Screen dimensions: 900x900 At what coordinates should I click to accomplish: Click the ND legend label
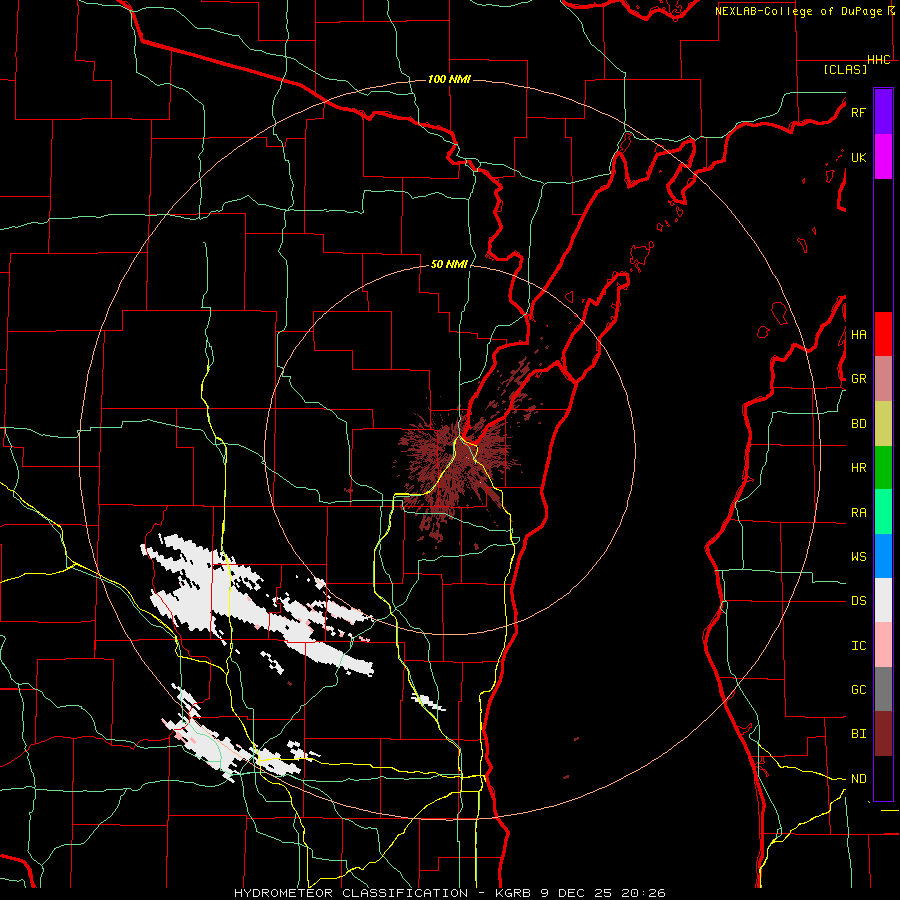(x=858, y=779)
